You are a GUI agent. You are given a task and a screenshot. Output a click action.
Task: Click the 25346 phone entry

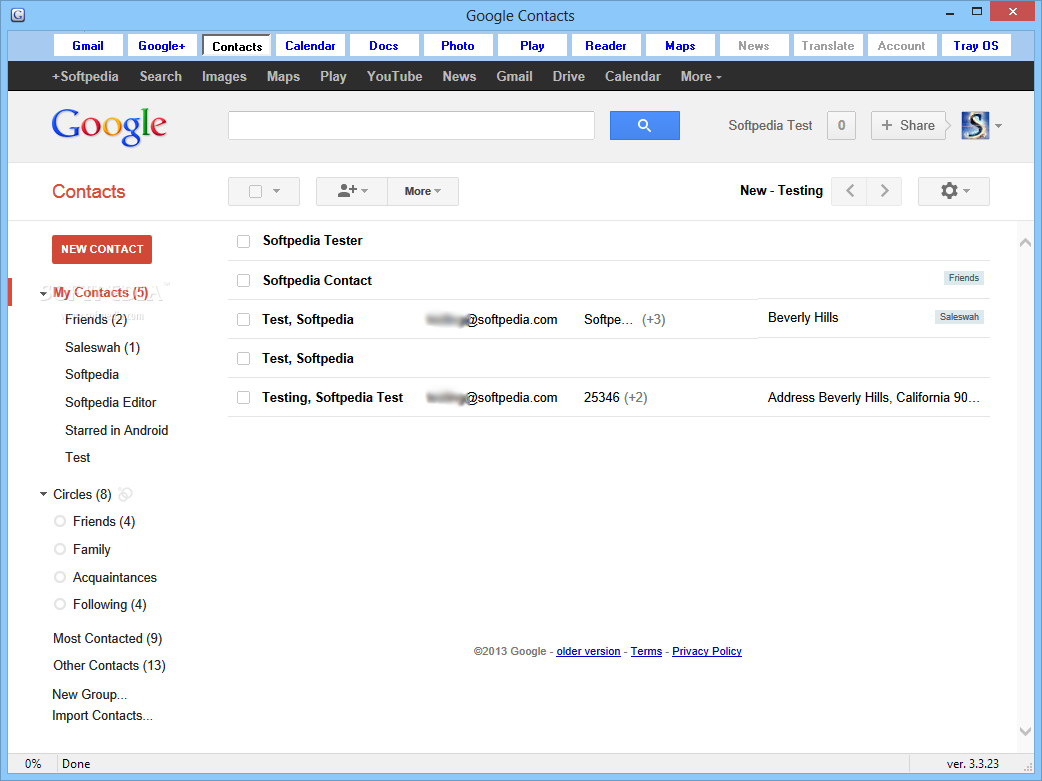(x=601, y=397)
